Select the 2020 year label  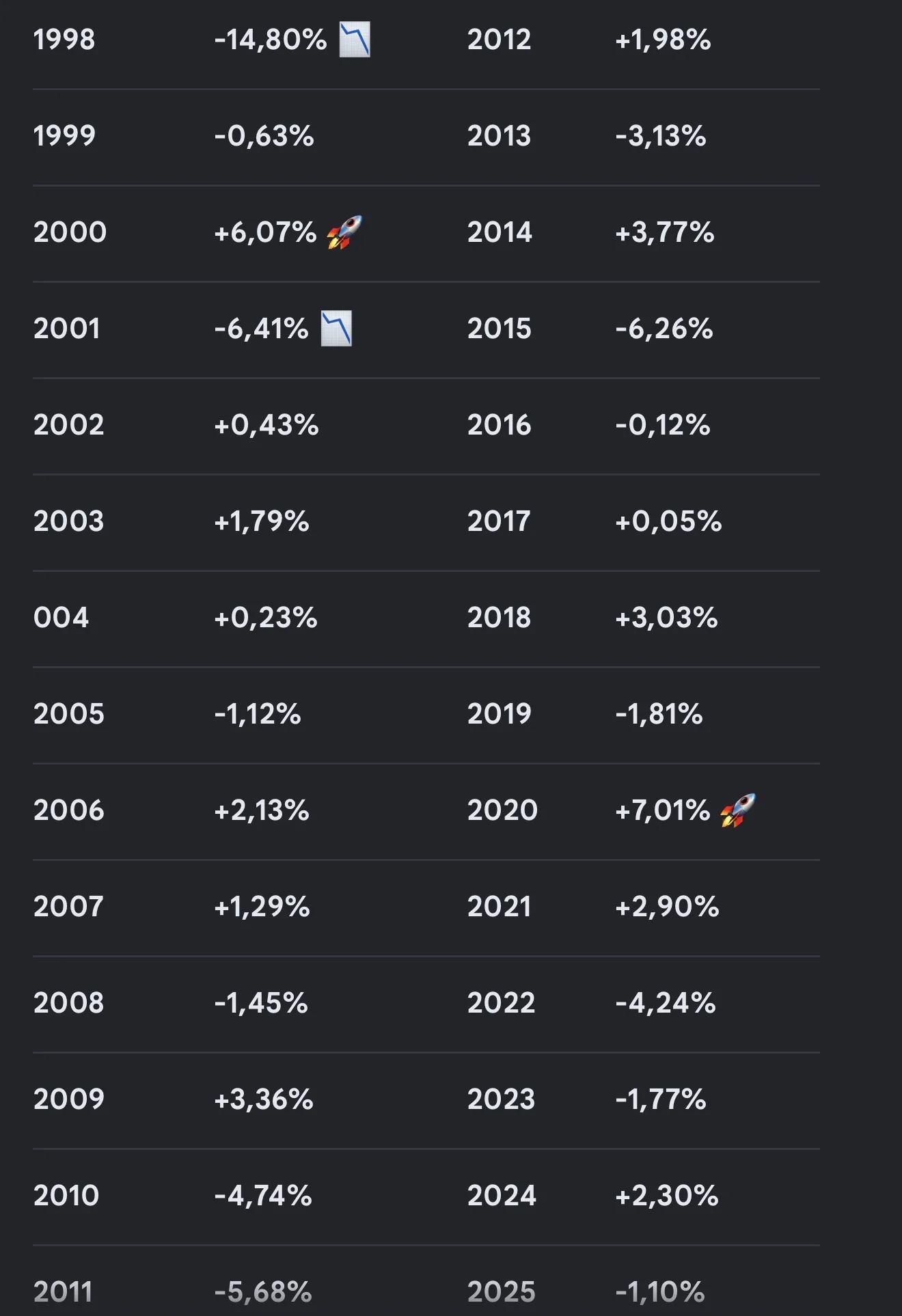(x=503, y=810)
